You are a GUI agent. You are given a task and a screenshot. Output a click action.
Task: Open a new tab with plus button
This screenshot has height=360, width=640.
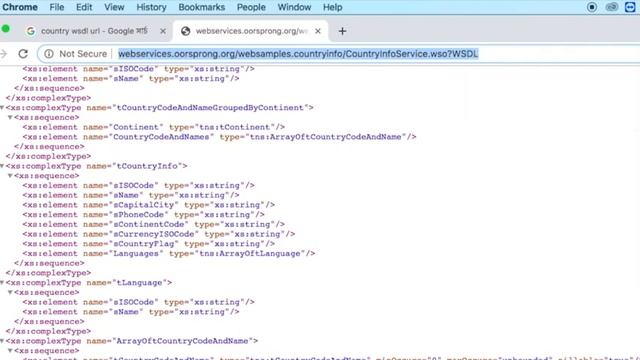click(x=342, y=31)
